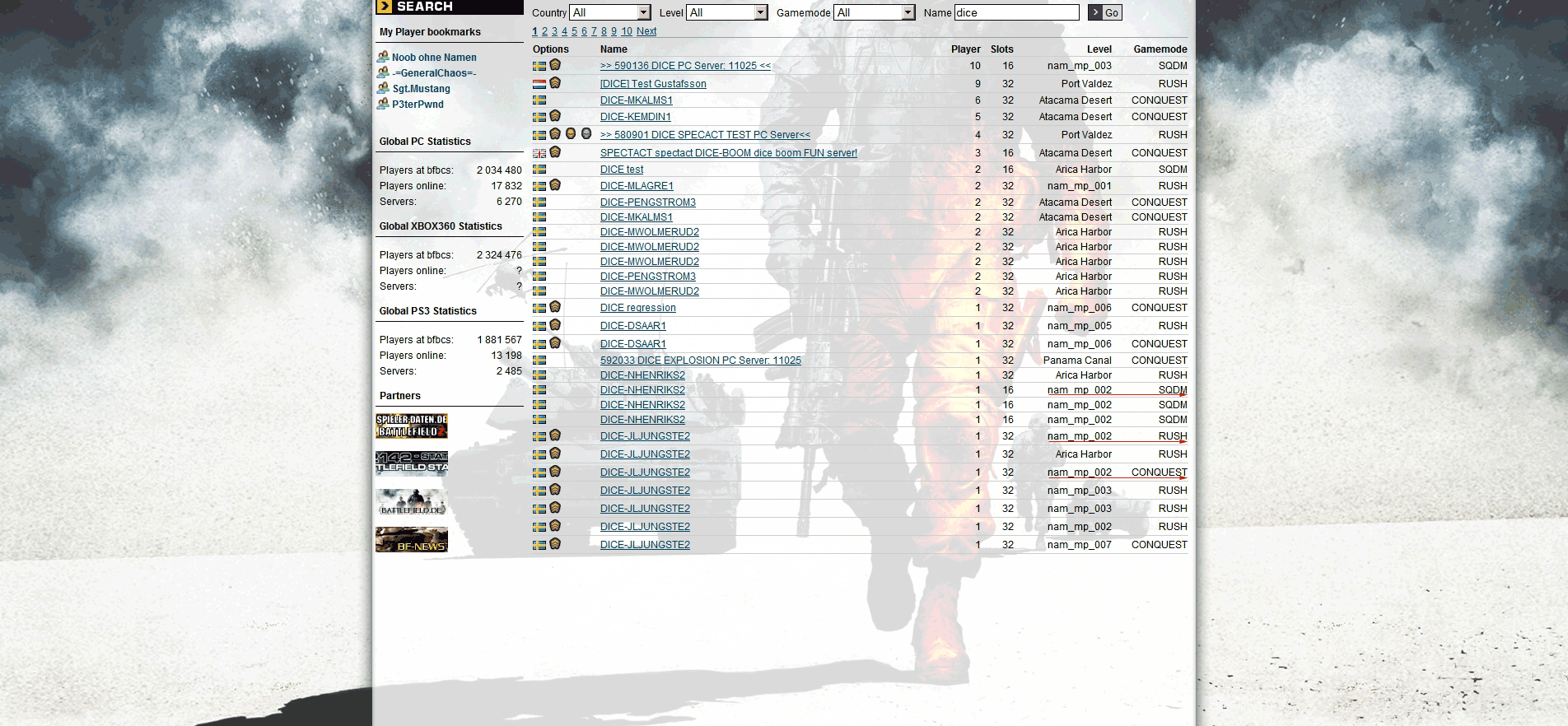Click the Swedish flag beside DICE test
This screenshot has height=726, width=1568.
point(539,170)
